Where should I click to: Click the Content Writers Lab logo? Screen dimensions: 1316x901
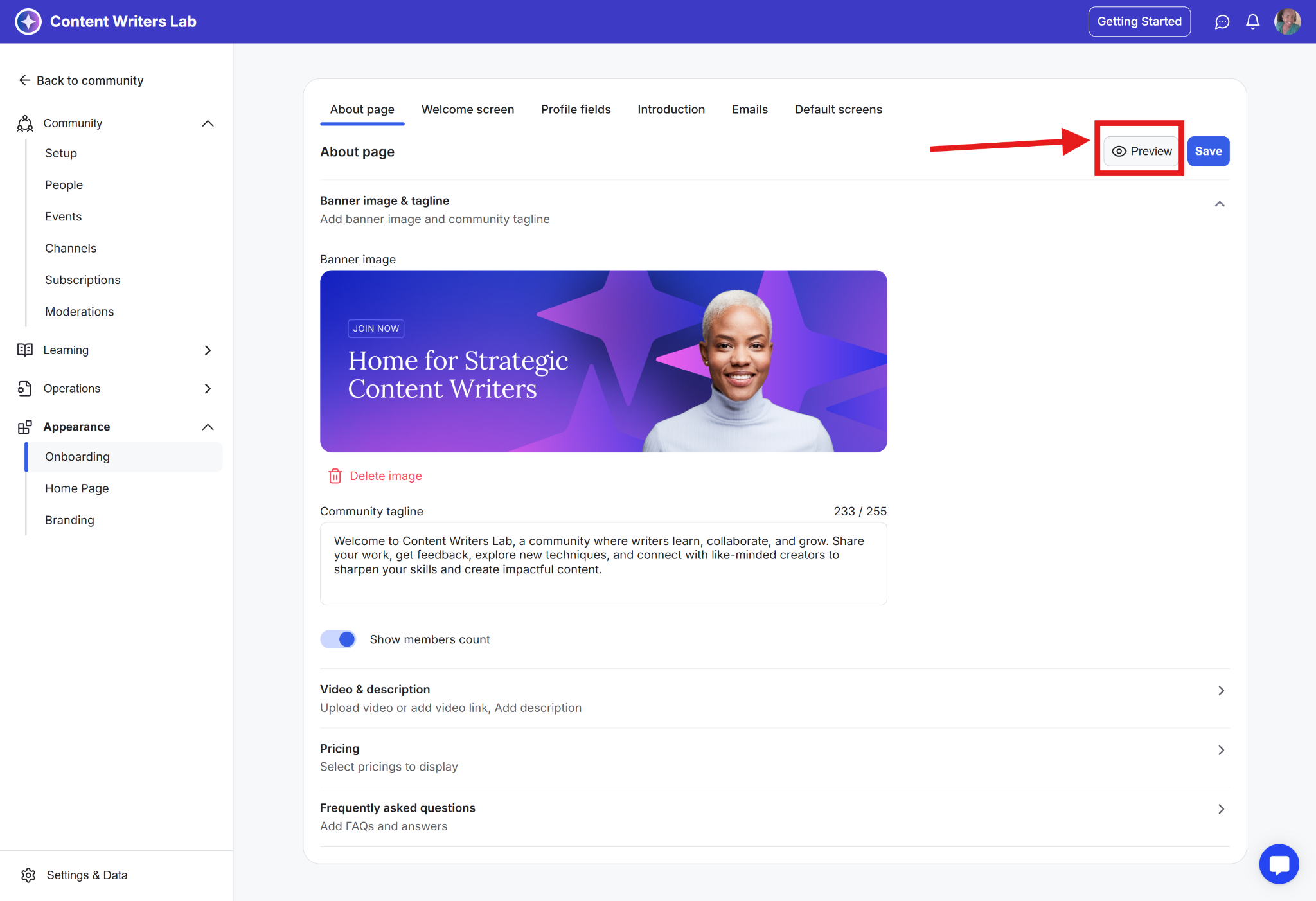(28, 22)
